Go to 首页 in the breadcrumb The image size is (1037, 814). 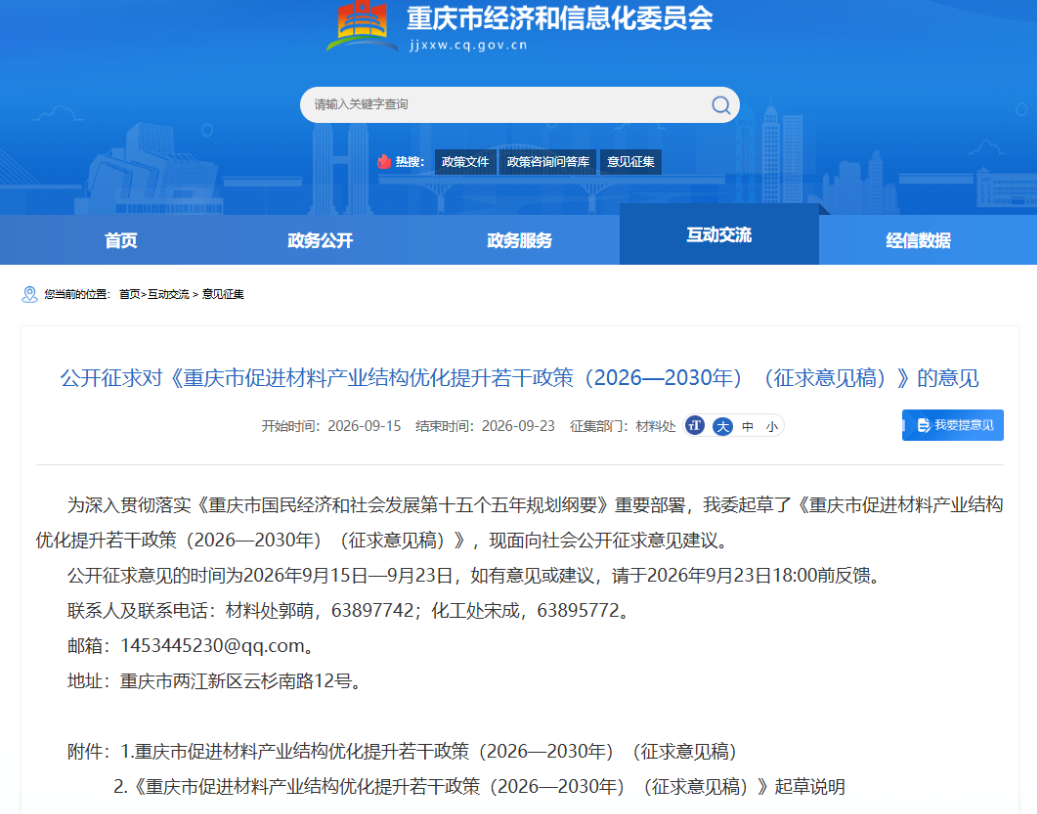pyautogui.click(x=130, y=294)
